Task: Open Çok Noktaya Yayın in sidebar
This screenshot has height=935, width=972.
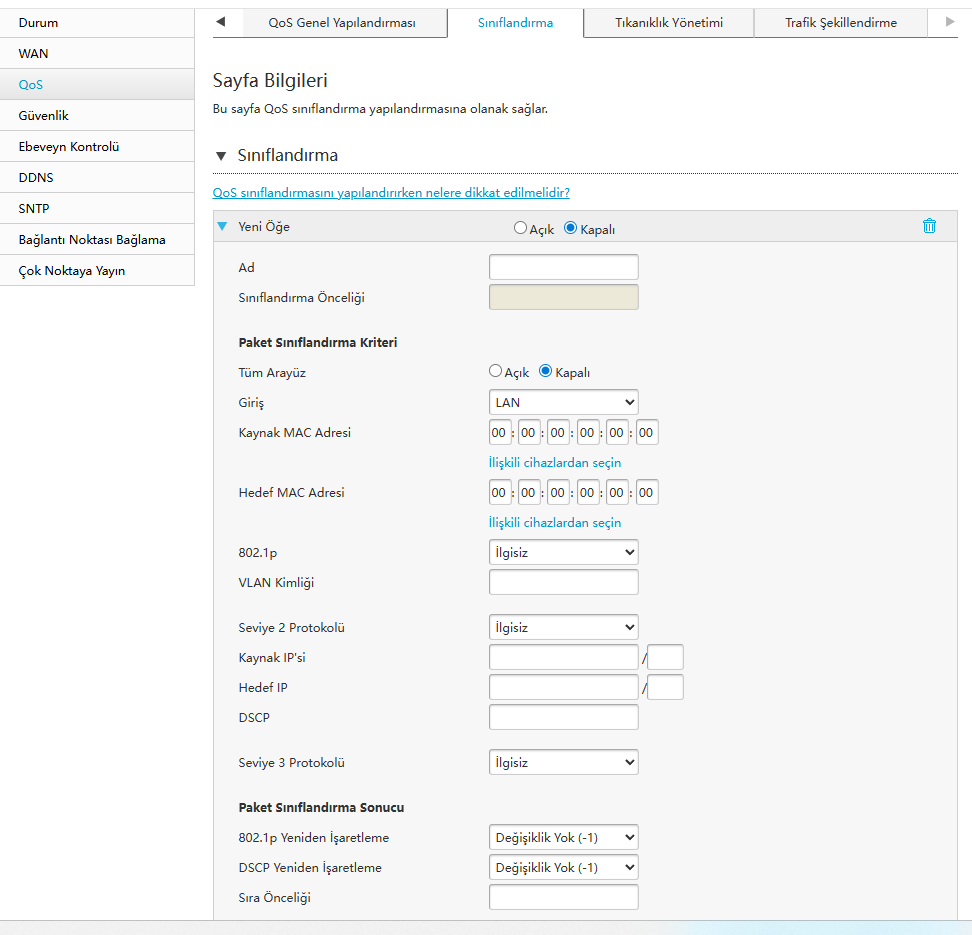Action: pos(97,270)
